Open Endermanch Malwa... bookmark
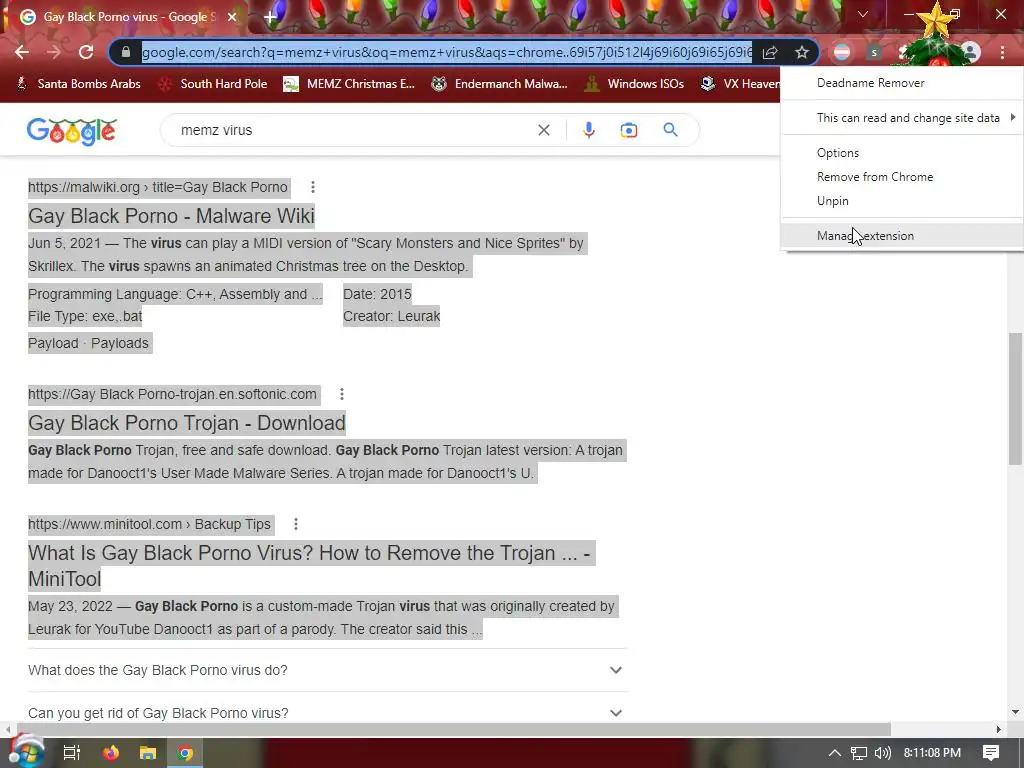1024x768 pixels. click(x=499, y=84)
